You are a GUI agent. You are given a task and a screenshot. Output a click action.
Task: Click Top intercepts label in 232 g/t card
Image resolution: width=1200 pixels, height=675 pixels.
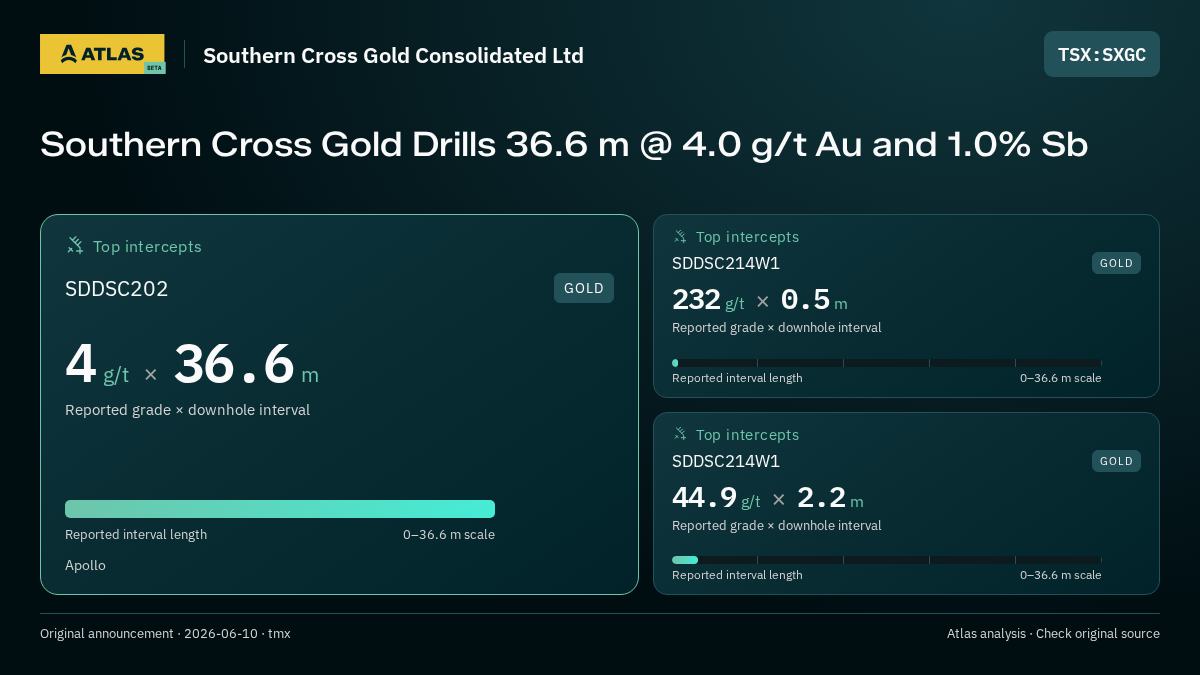tap(748, 237)
